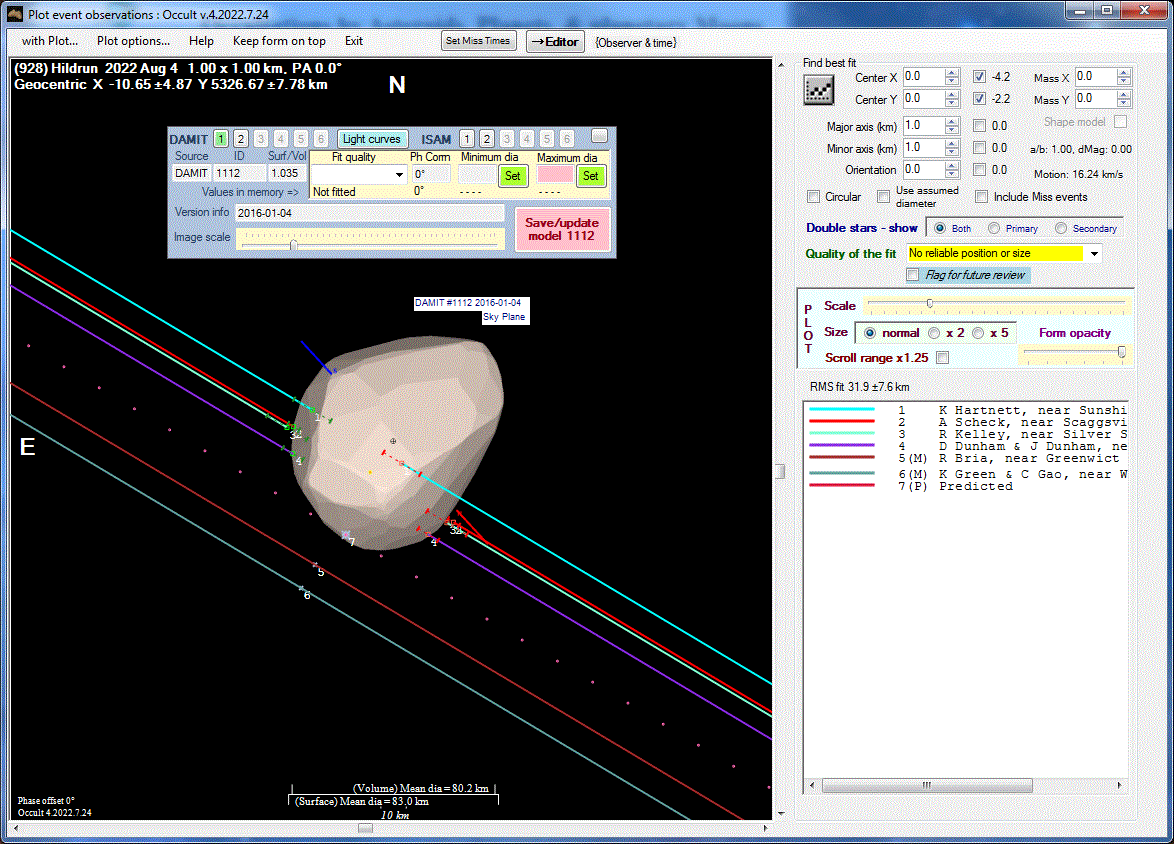Tick Include Miss events checkbox
This screenshot has height=844, width=1174.
982,197
